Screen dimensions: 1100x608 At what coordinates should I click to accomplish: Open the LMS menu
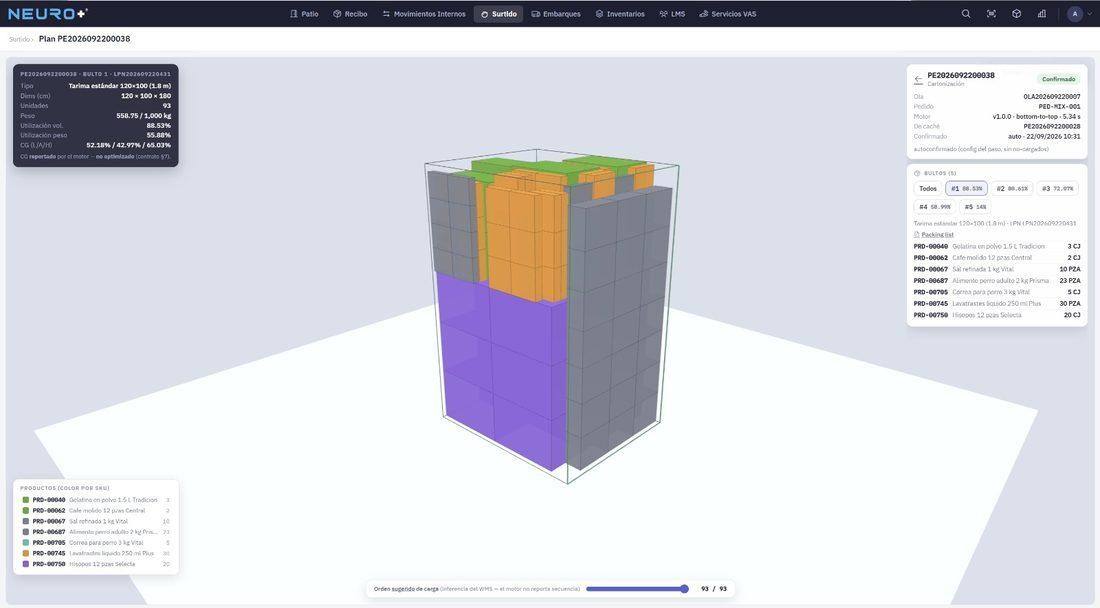671,14
